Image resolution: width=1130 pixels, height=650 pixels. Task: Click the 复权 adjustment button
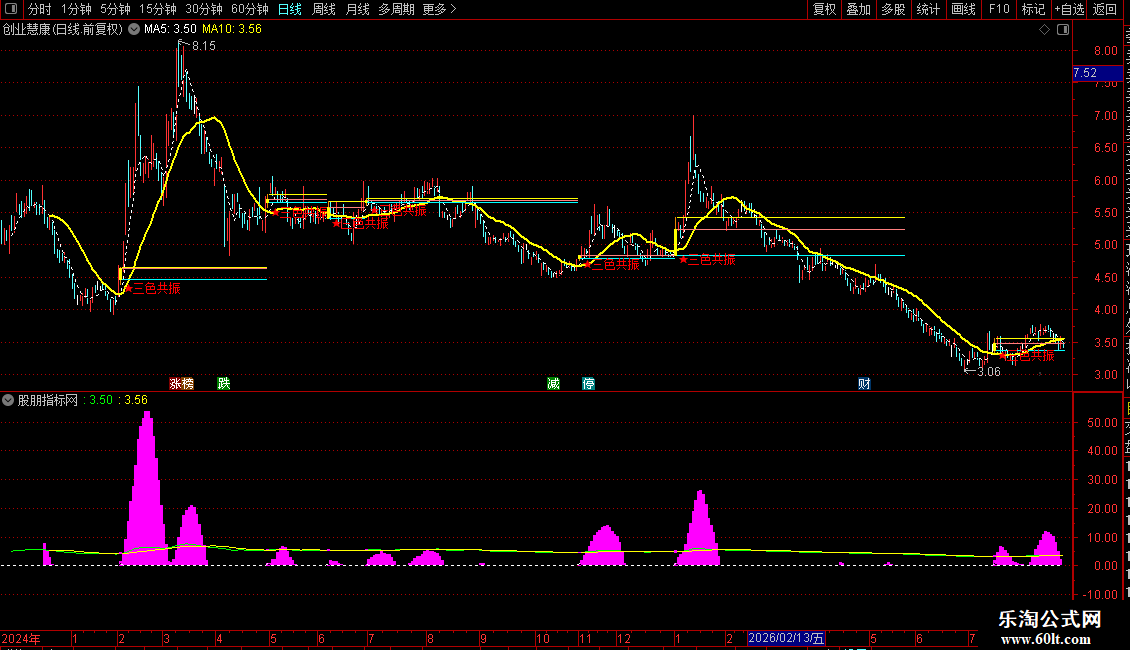point(824,9)
